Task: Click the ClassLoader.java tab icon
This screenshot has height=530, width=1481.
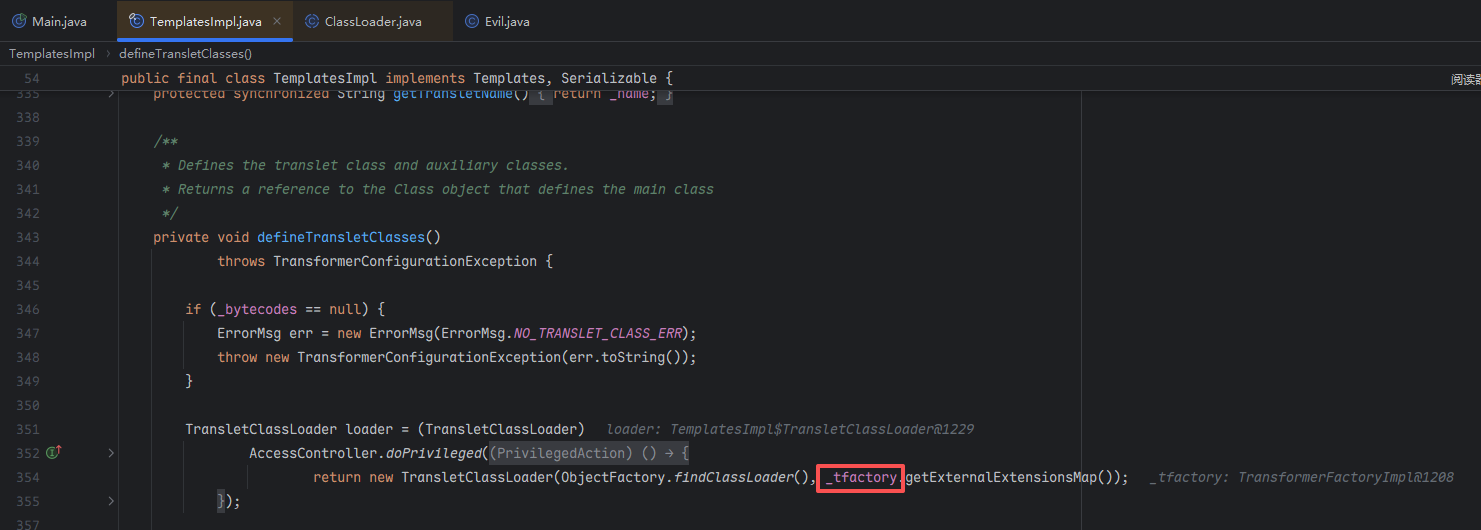Action: pos(312,21)
